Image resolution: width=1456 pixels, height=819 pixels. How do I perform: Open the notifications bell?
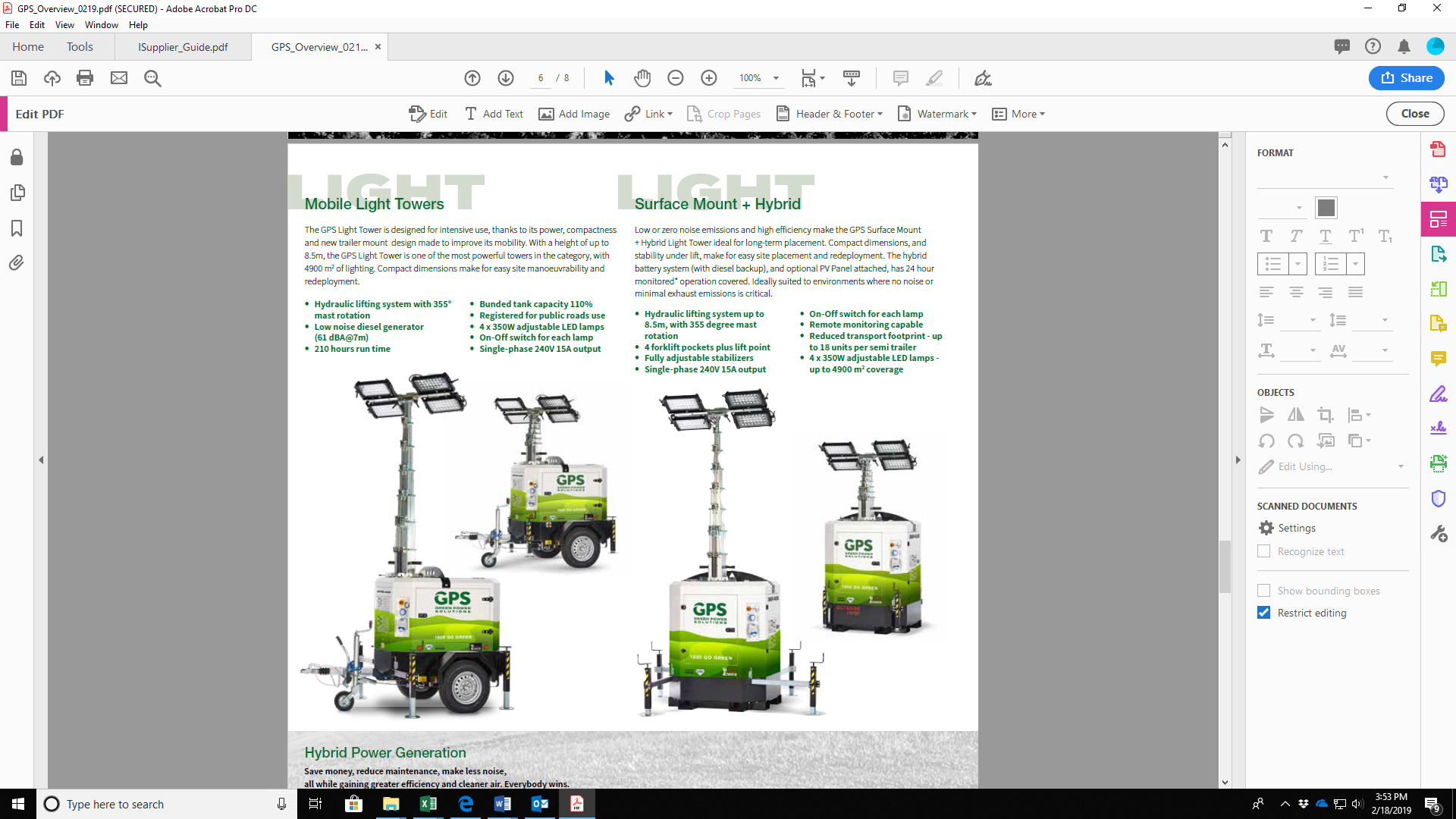1404,46
